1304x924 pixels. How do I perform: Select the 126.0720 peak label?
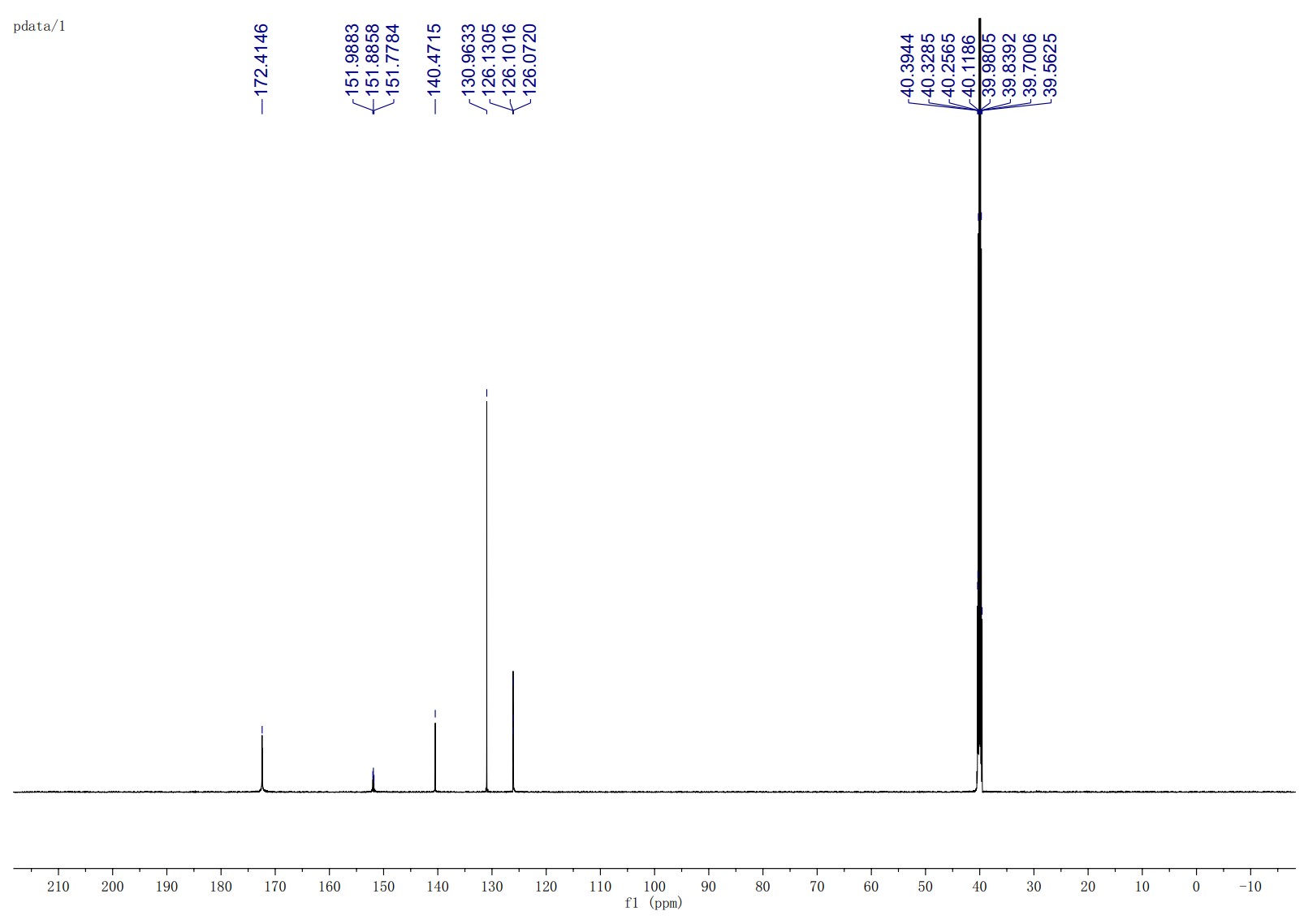tap(529, 59)
